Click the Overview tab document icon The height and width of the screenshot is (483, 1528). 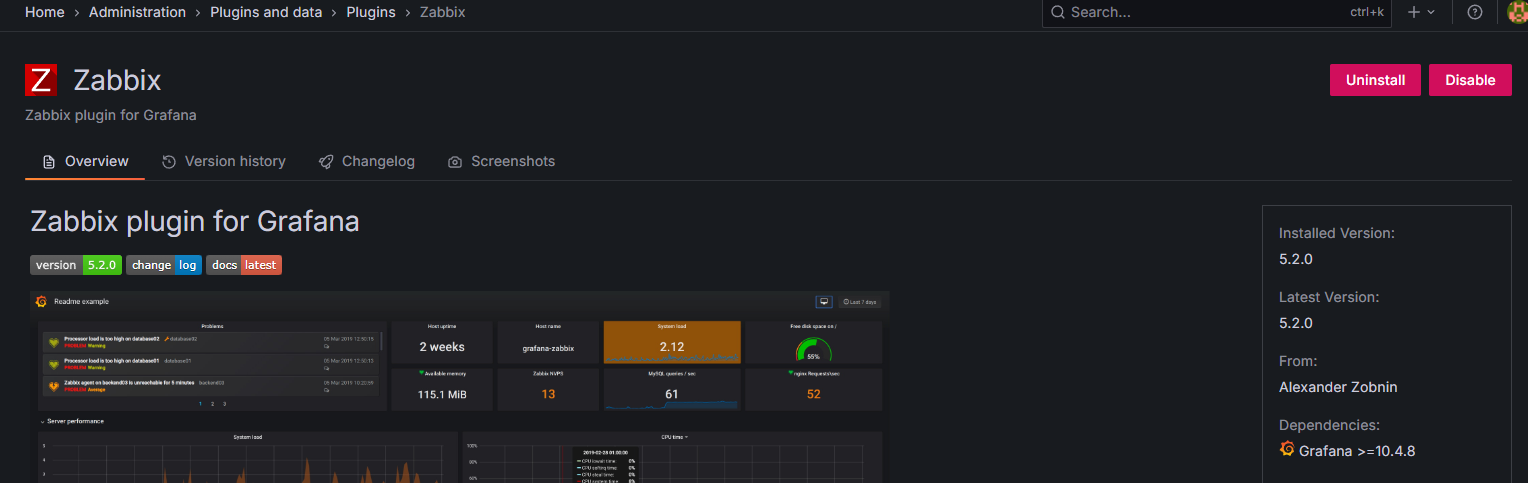tap(49, 162)
